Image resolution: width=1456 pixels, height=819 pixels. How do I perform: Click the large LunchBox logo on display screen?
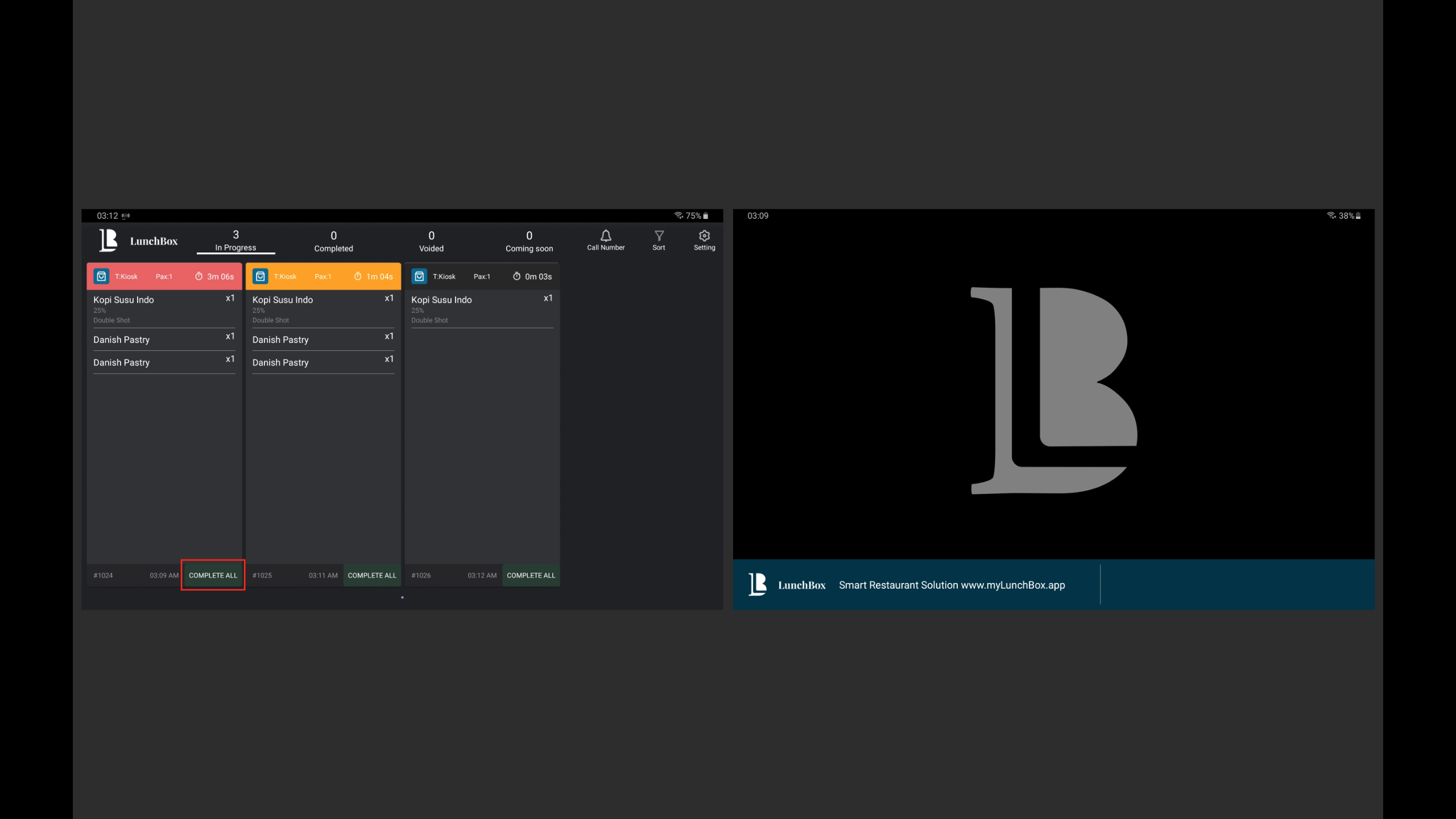click(x=1053, y=390)
